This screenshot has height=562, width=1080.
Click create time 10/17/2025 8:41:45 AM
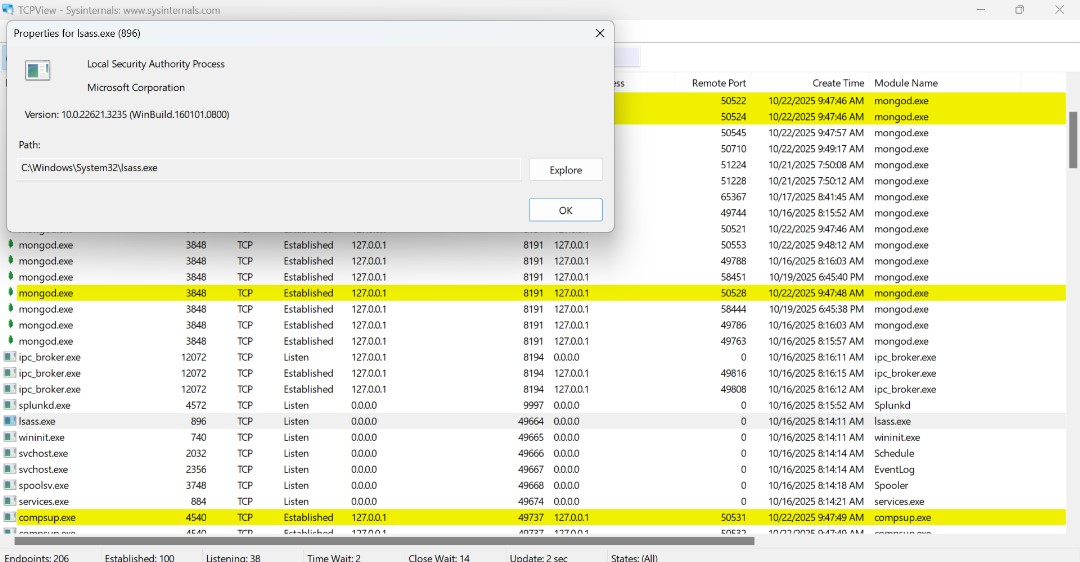[816, 197]
